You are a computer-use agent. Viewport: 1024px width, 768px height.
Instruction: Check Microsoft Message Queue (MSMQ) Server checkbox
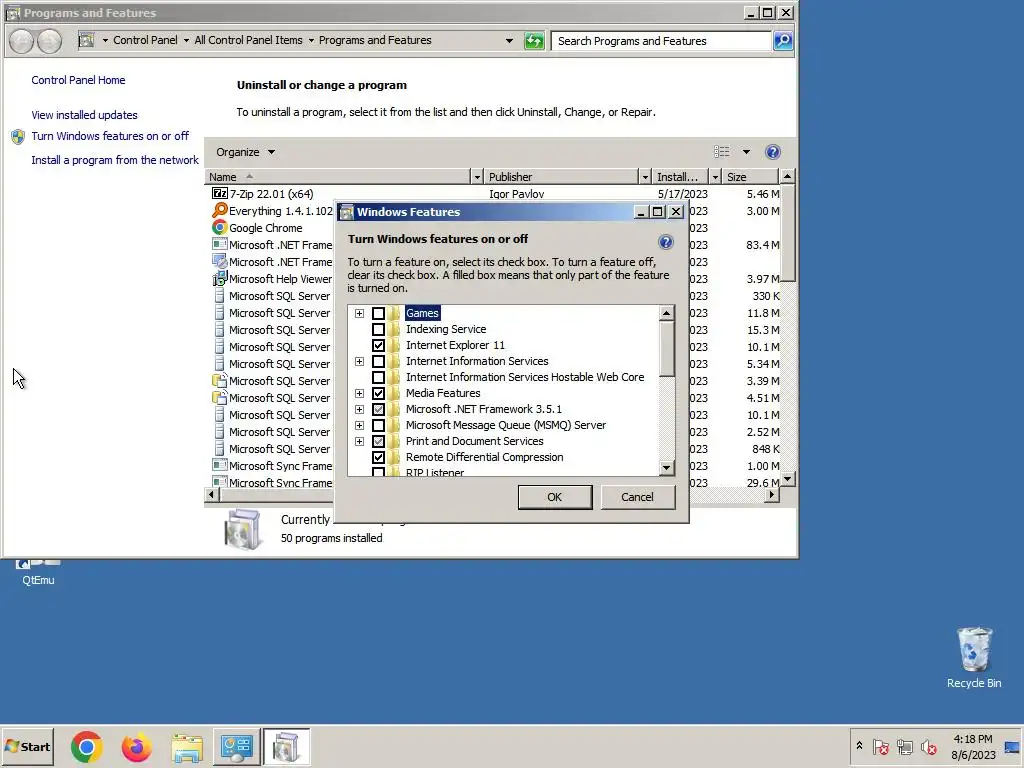pos(378,425)
